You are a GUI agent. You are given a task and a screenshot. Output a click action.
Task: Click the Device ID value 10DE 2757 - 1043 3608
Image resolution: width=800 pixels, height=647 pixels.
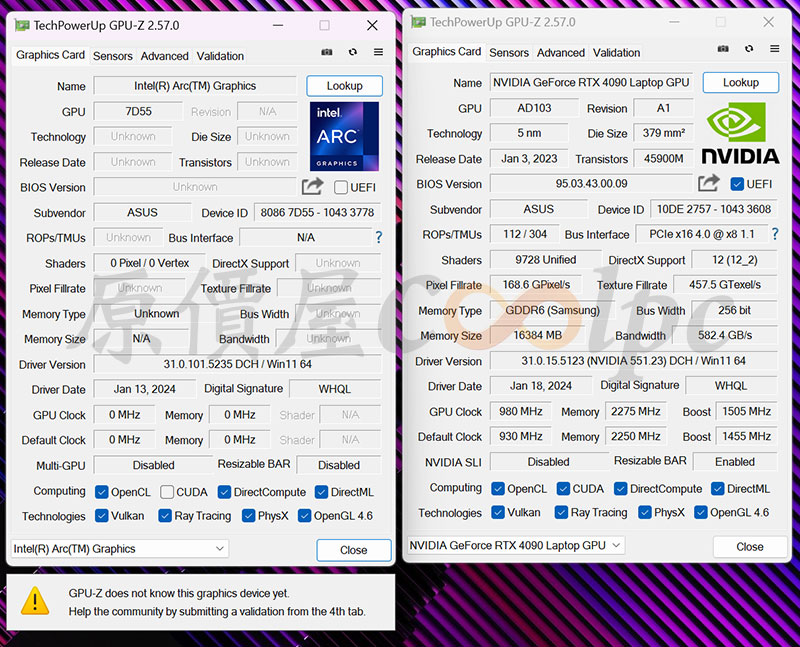coord(714,209)
